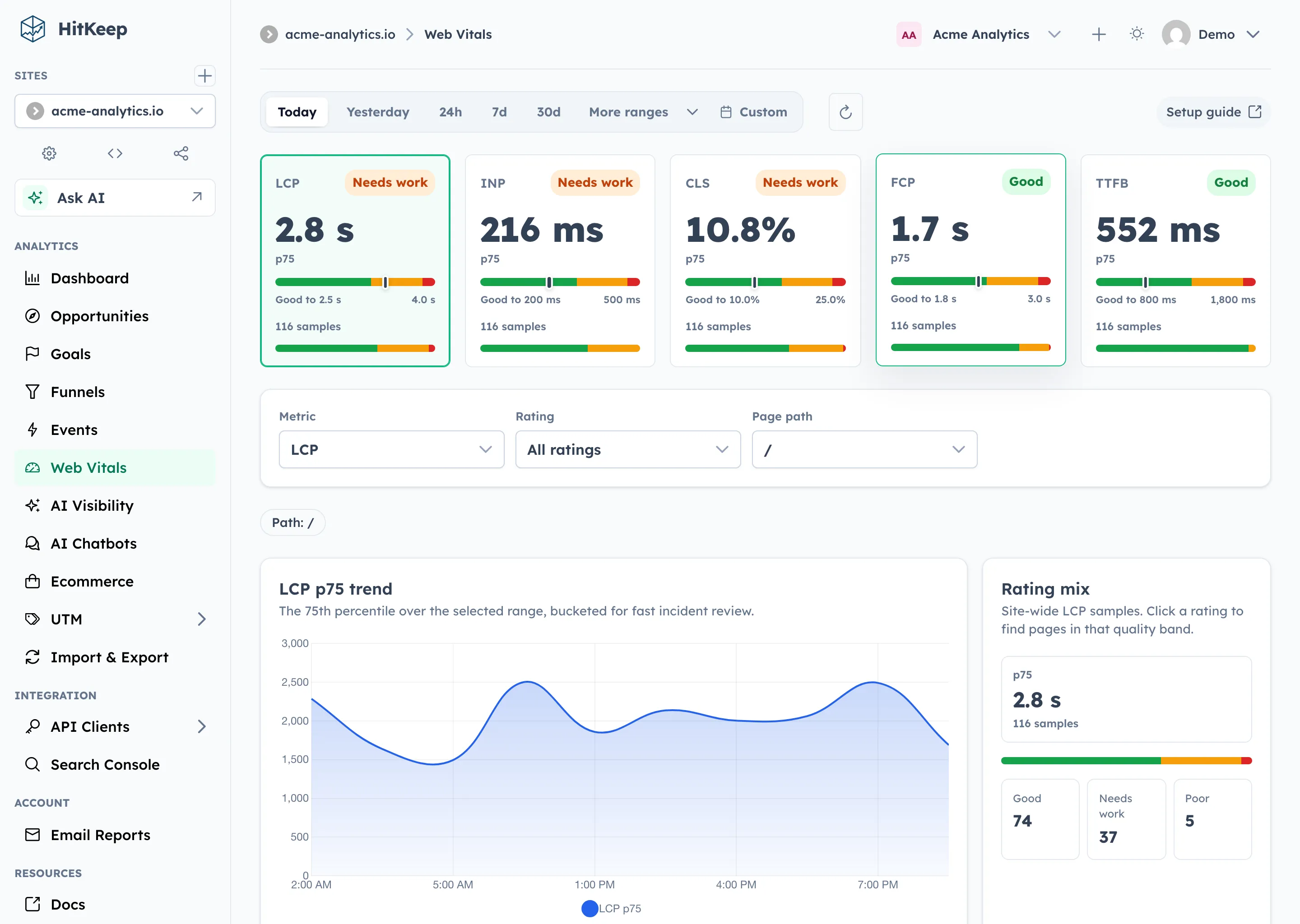Select the Yesterday range tab

click(378, 112)
